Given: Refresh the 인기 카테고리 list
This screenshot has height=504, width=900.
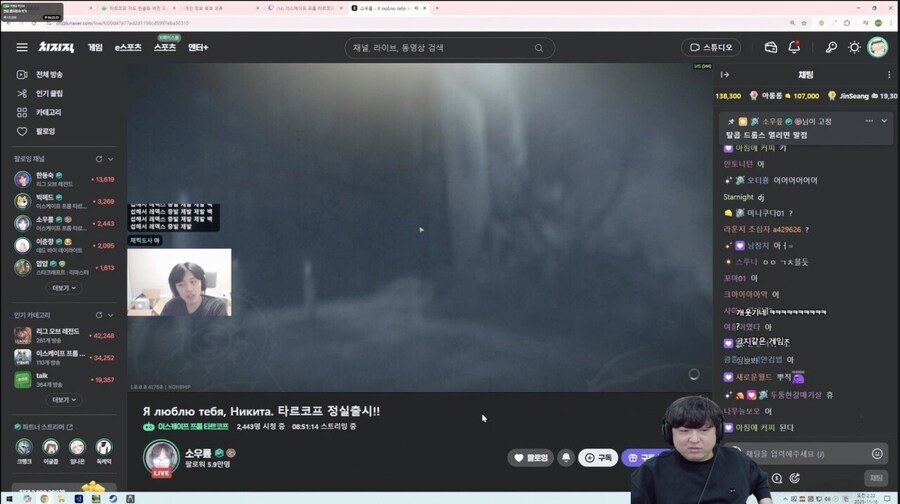Looking at the screenshot, I should click(99, 315).
